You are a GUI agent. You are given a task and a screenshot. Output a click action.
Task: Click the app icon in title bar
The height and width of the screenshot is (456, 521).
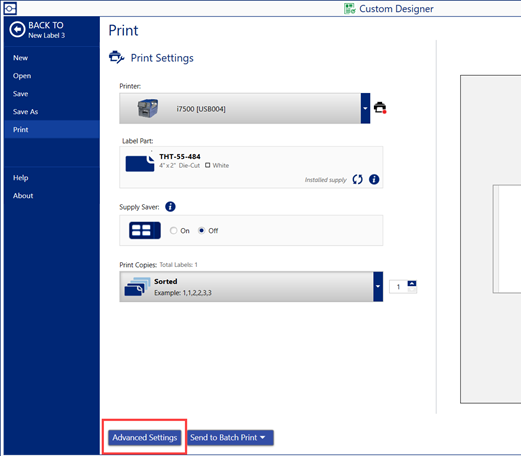10,8
